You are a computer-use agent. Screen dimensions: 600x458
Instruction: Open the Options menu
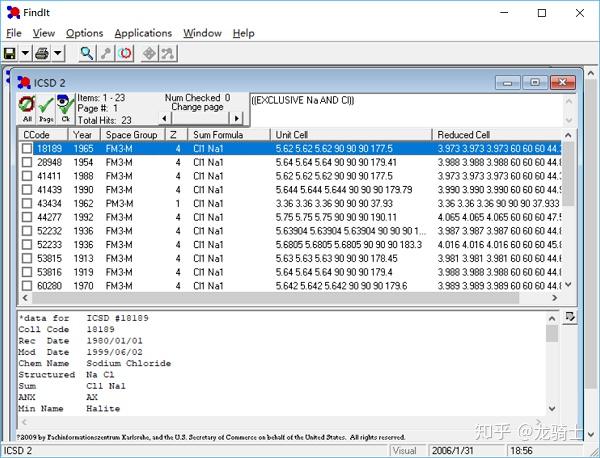click(85, 33)
